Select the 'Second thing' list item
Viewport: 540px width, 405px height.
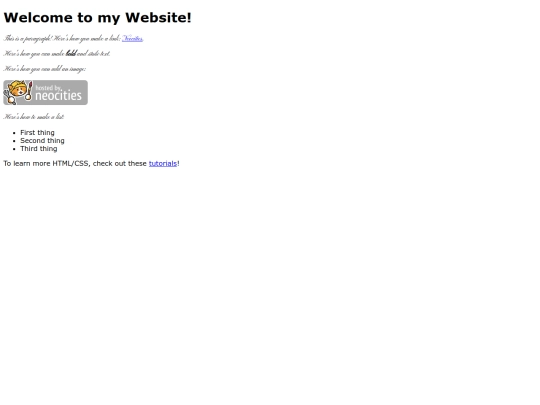click(42, 141)
